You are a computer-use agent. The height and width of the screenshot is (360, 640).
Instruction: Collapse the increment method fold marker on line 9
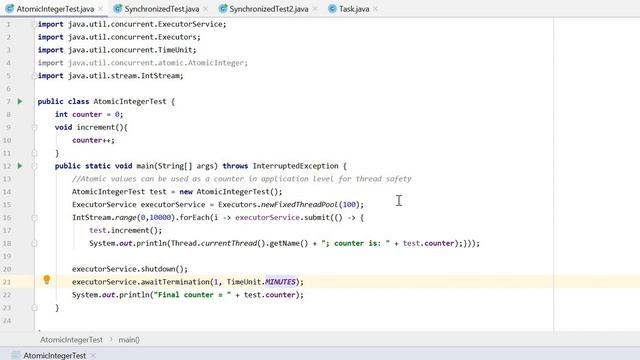34,127
